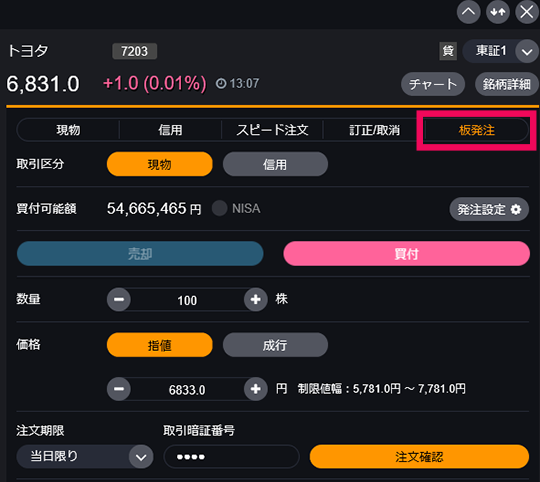Enable the NISA radio option

(219, 208)
